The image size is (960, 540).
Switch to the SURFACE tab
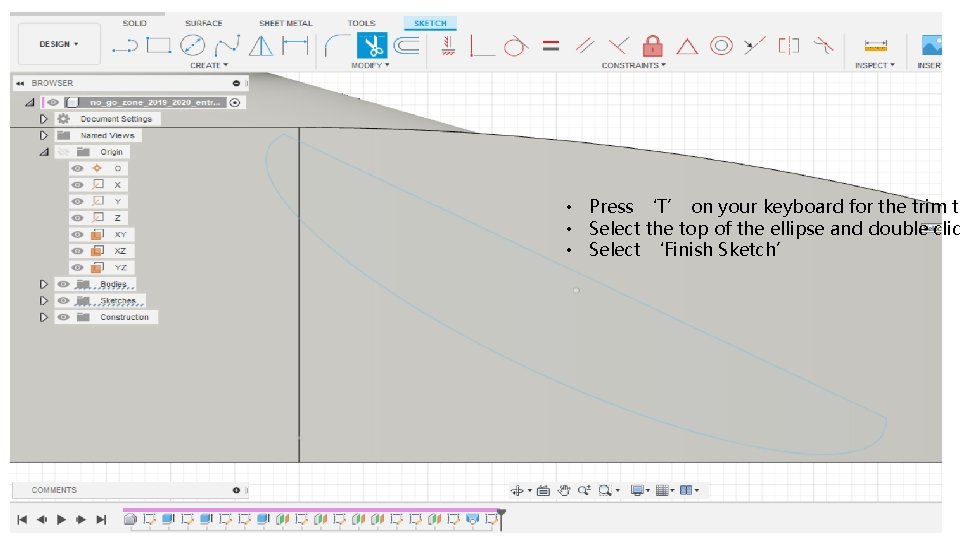click(x=204, y=23)
